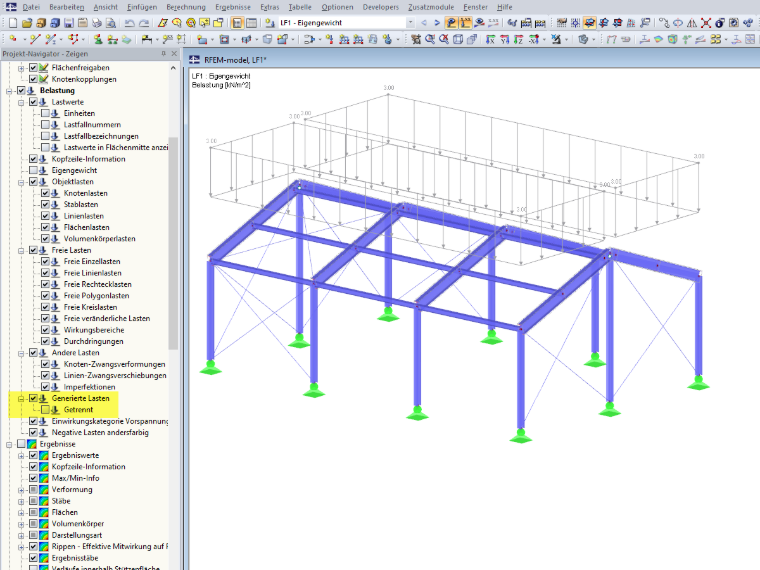Check the Eigengewicht checkbox in navigator
Screen dimensions: 760x570
pyautogui.click(x=33, y=170)
